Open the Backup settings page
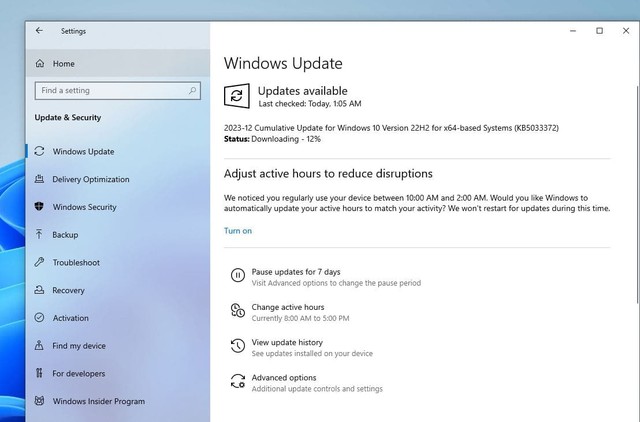 118,235
